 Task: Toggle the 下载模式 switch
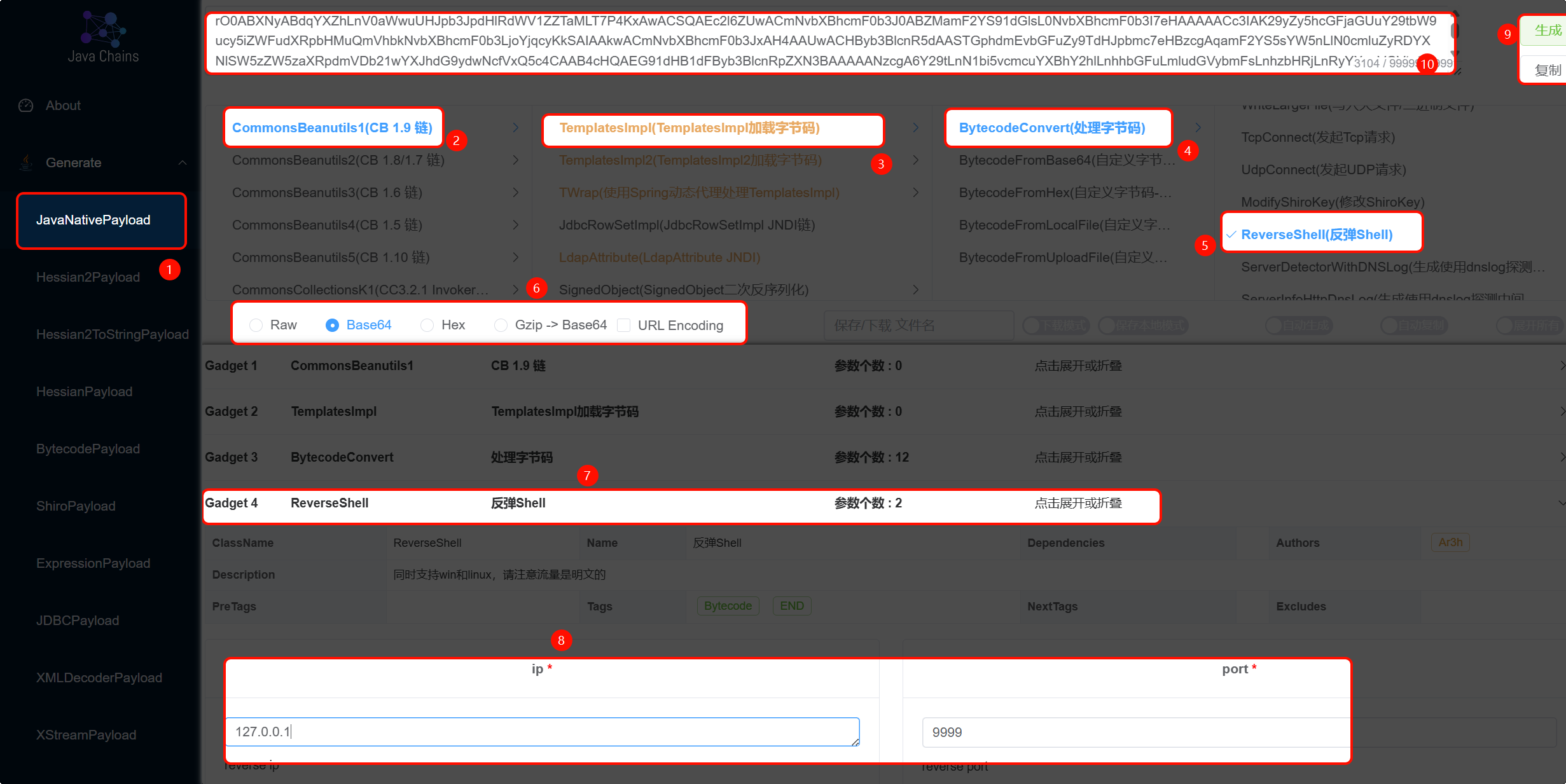[1056, 326]
